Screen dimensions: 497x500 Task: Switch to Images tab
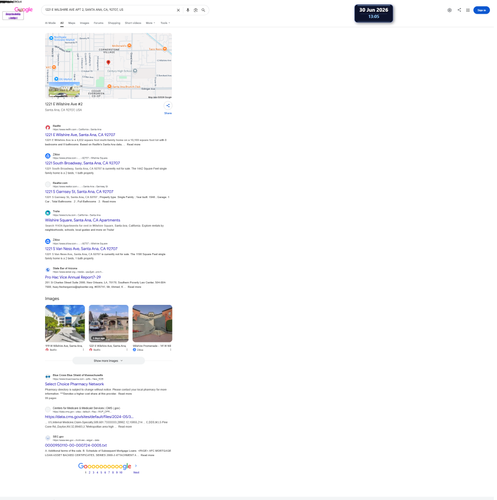point(84,23)
